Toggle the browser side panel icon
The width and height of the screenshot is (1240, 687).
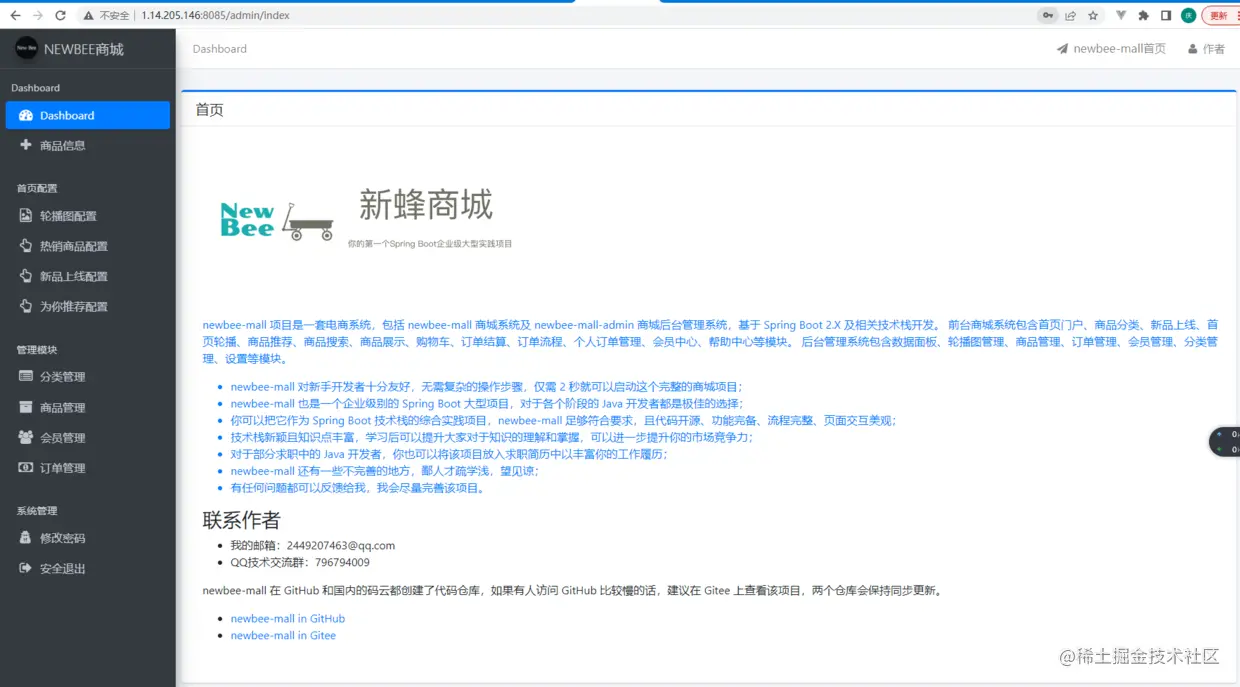(x=1166, y=16)
